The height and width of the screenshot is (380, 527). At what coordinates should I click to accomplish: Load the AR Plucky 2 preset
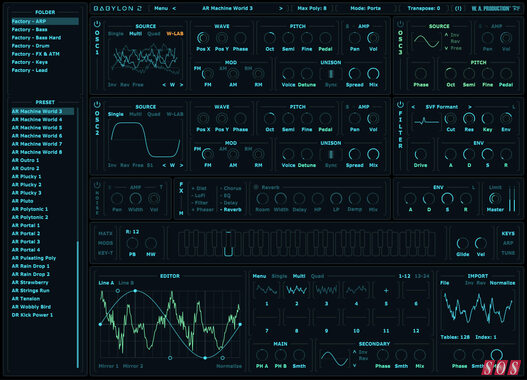click(27, 185)
